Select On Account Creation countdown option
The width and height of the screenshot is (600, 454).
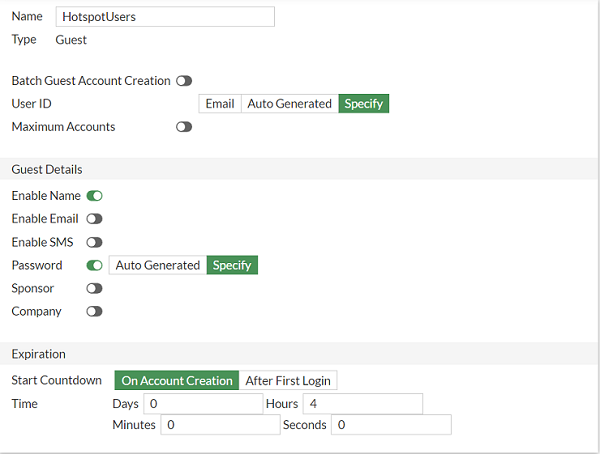[x=176, y=381]
